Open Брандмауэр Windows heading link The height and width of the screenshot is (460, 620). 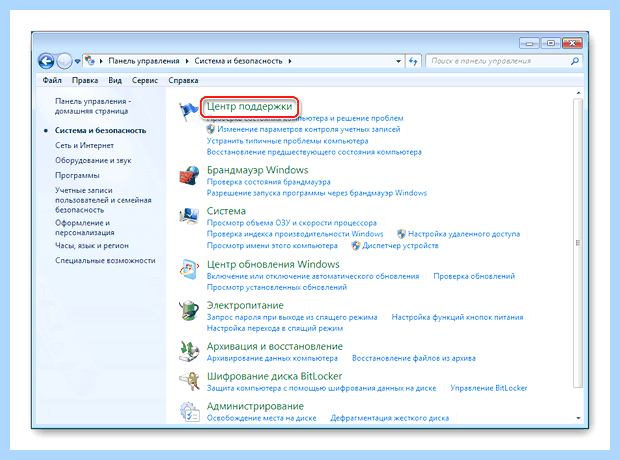[x=257, y=170]
